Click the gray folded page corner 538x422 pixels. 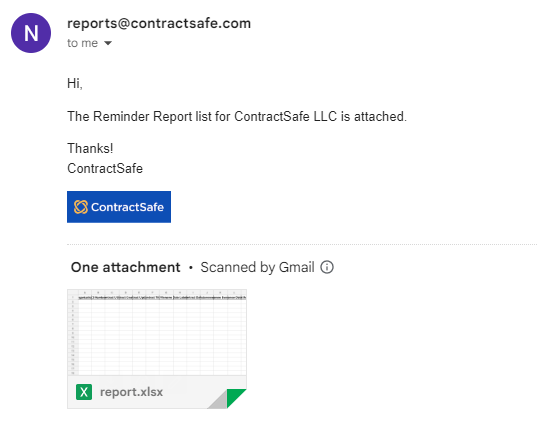[217, 400]
